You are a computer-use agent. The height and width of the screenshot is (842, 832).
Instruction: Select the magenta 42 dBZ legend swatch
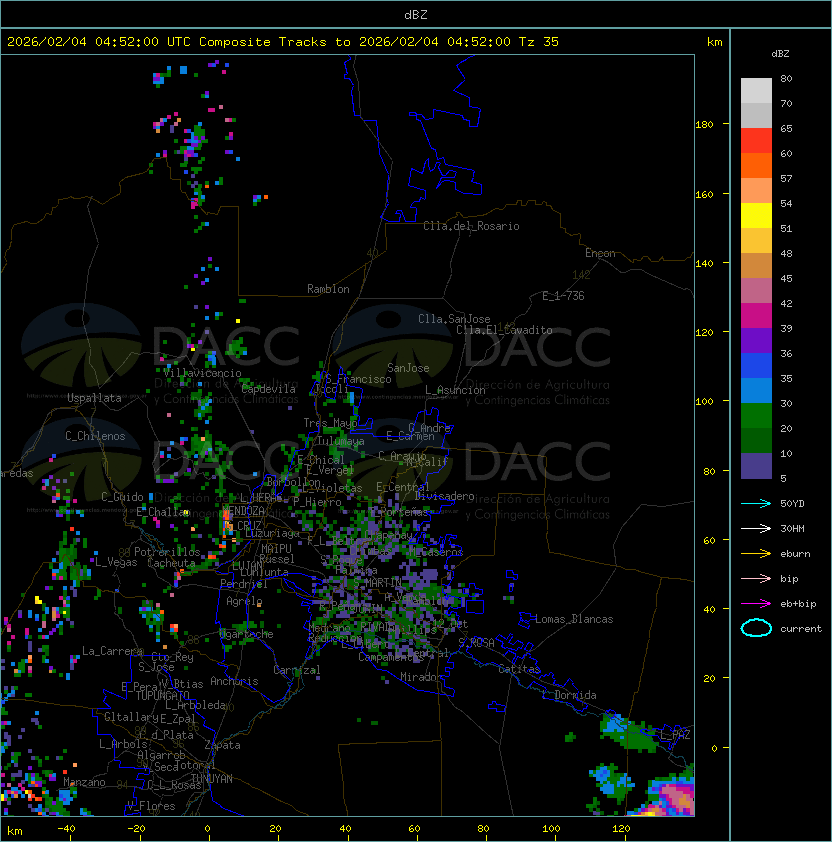pyautogui.click(x=756, y=316)
